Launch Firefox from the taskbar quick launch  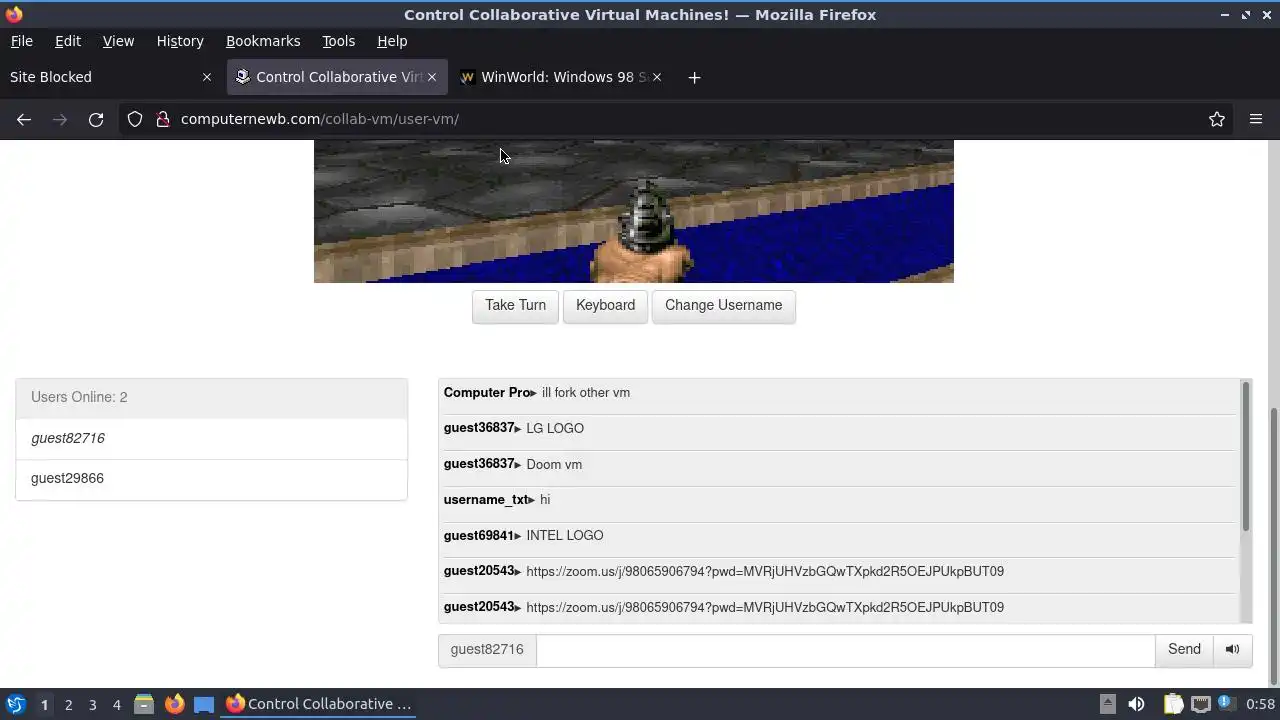(174, 704)
